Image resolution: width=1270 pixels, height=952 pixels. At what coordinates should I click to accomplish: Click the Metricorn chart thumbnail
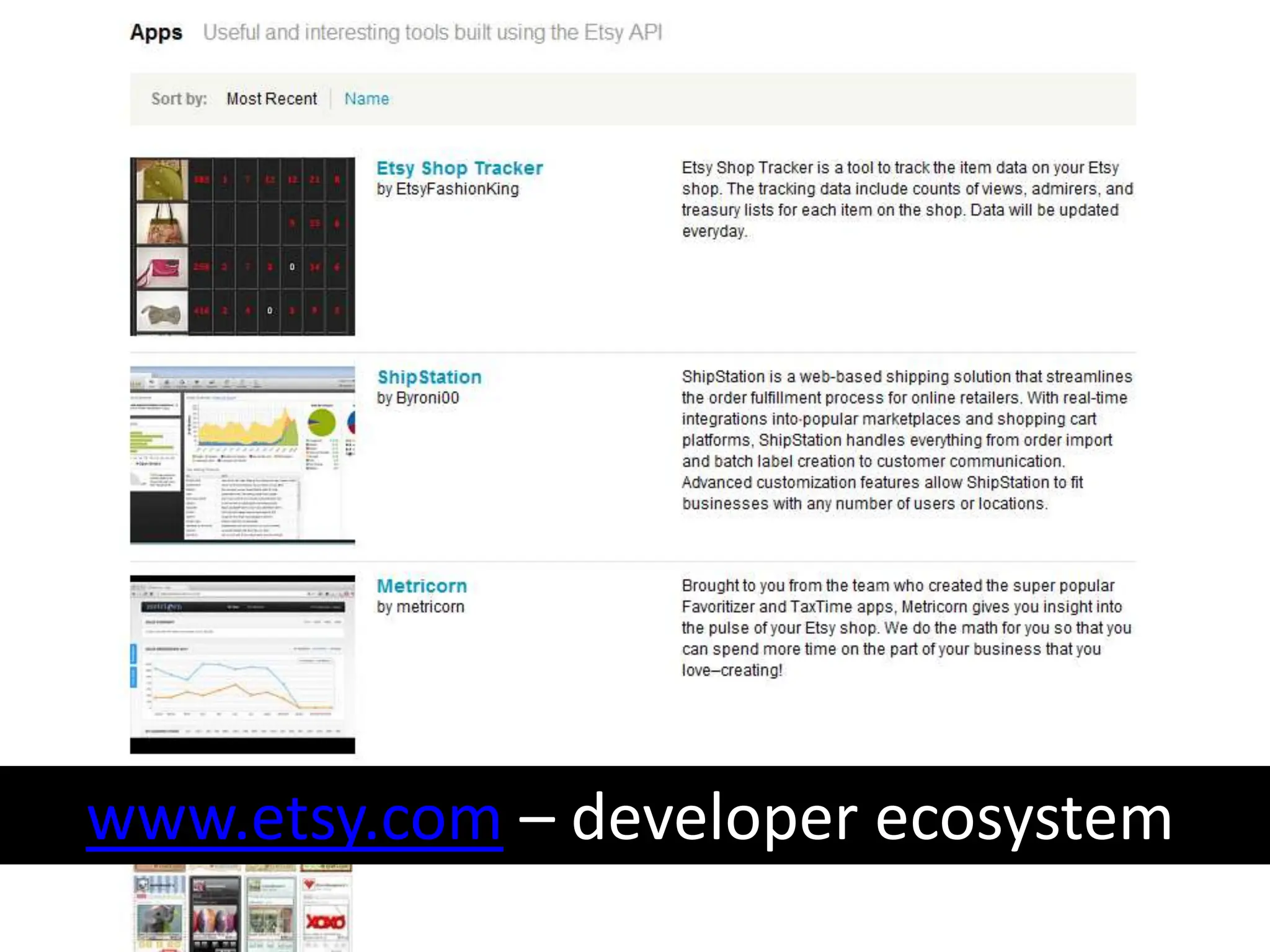242,664
